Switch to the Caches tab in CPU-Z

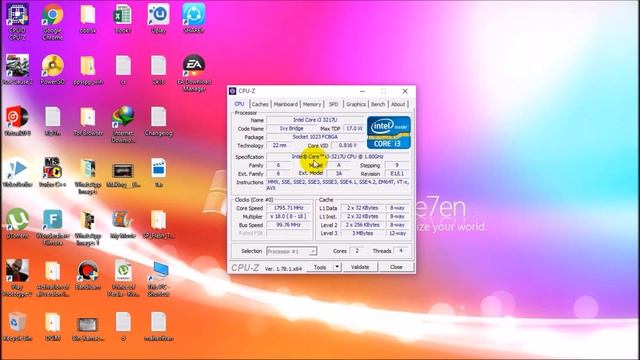click(260, 104)
